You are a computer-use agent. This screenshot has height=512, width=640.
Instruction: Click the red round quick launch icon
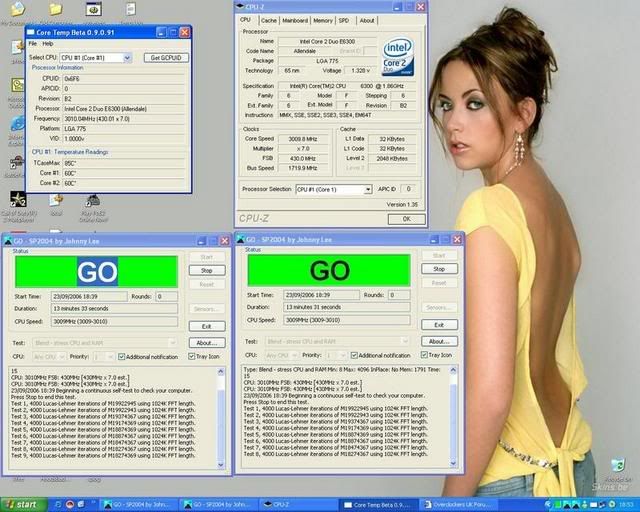pyautogui.click(x=70, y=505)
